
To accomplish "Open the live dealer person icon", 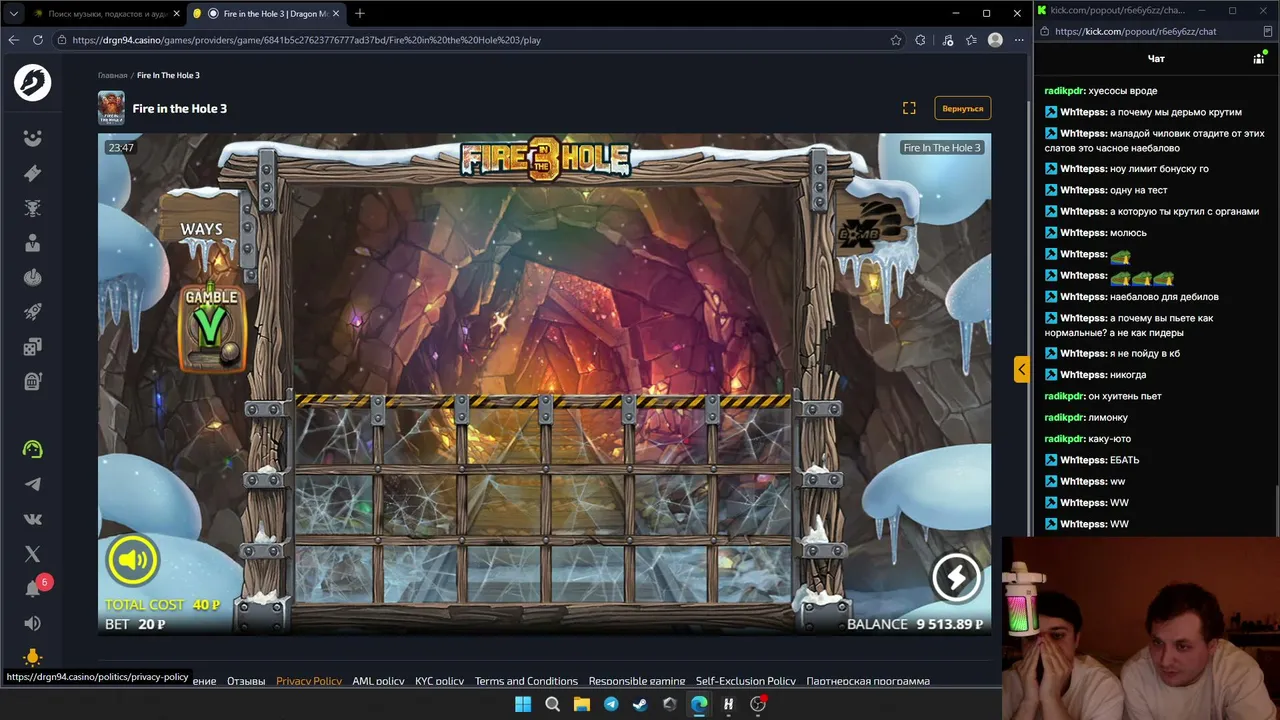I will tap(32, 243).
